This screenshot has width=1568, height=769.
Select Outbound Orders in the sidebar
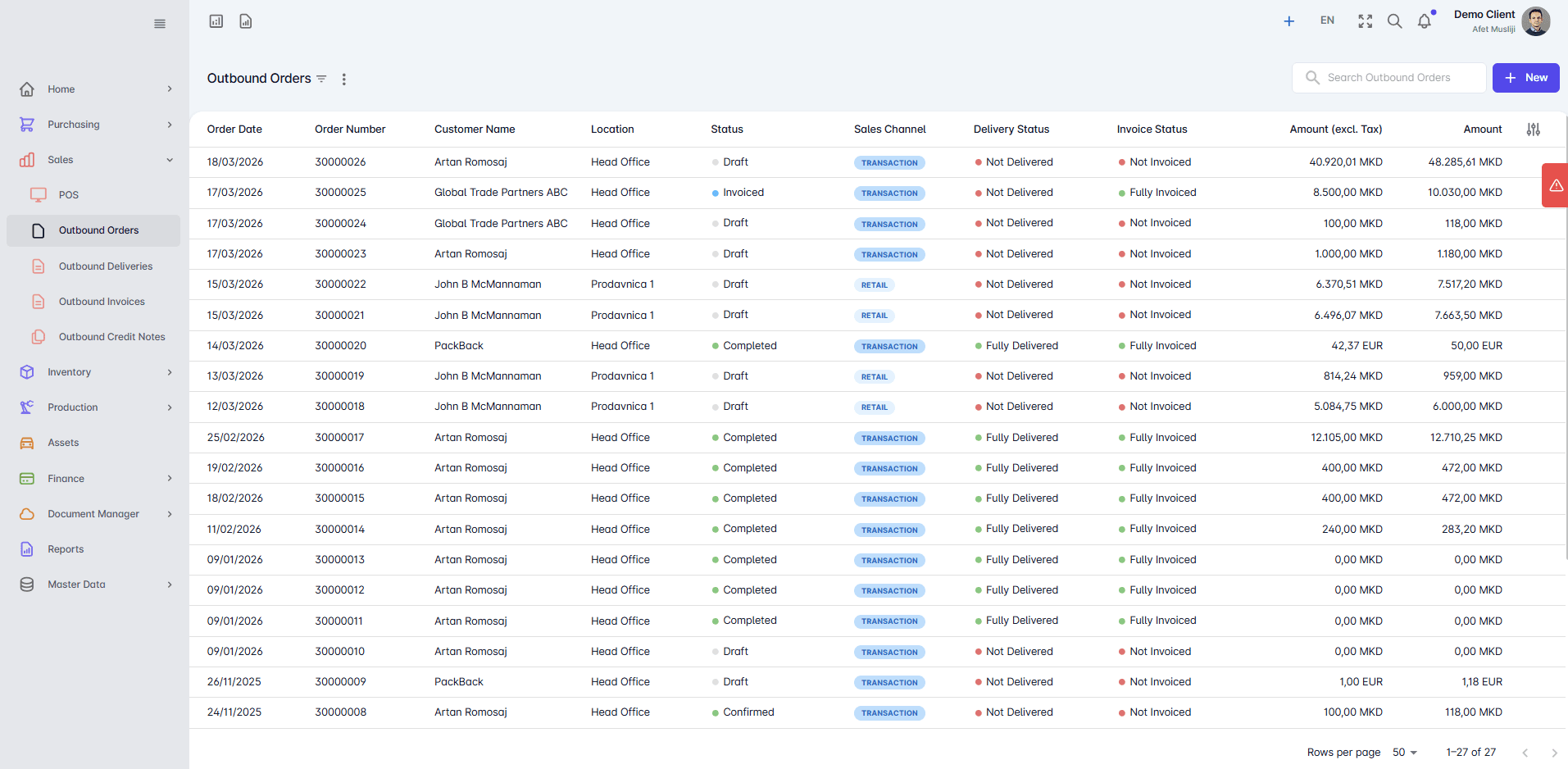pyautogui.click(x=93, y=230)
